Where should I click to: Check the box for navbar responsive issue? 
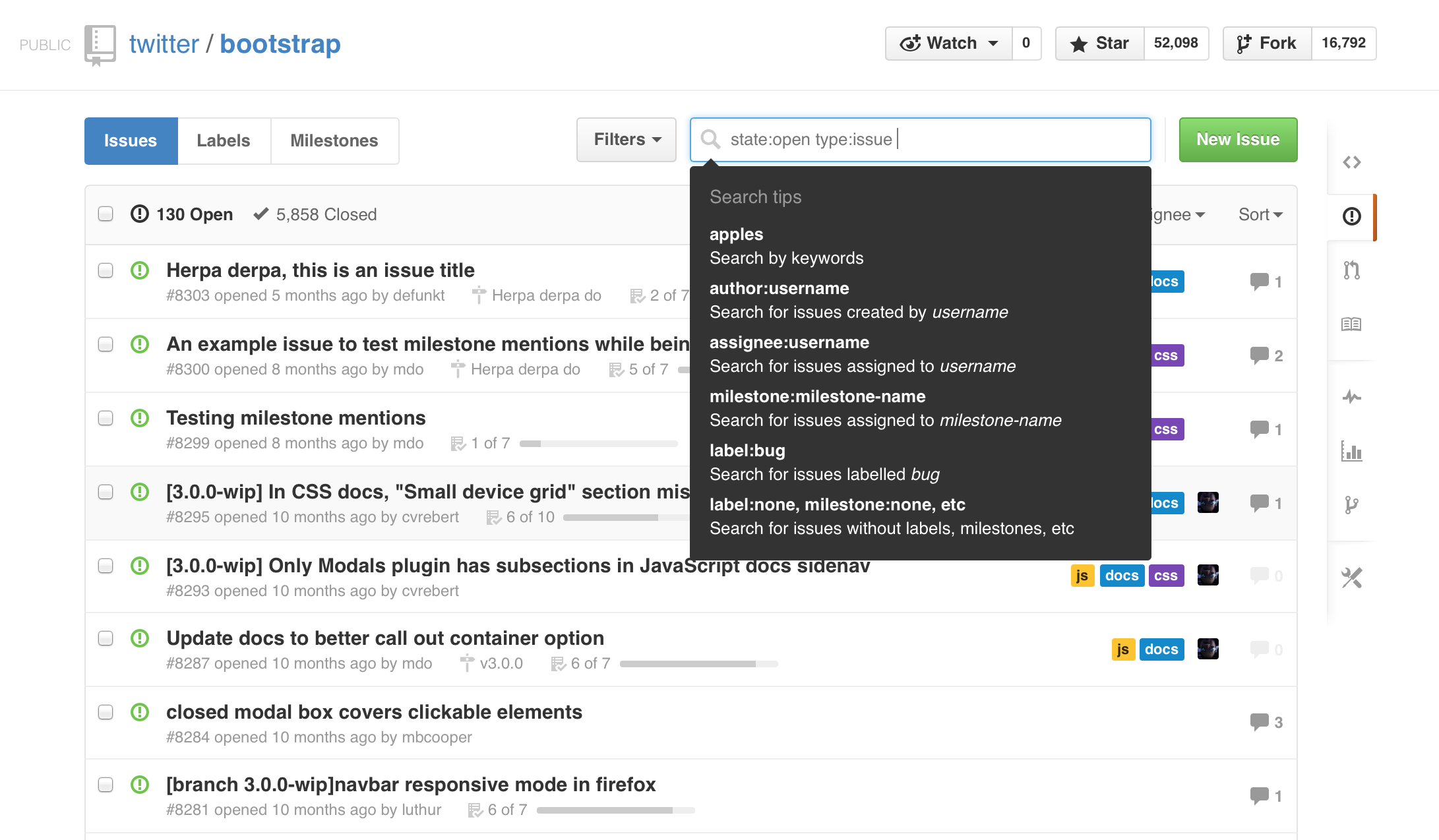pos(106,785)
